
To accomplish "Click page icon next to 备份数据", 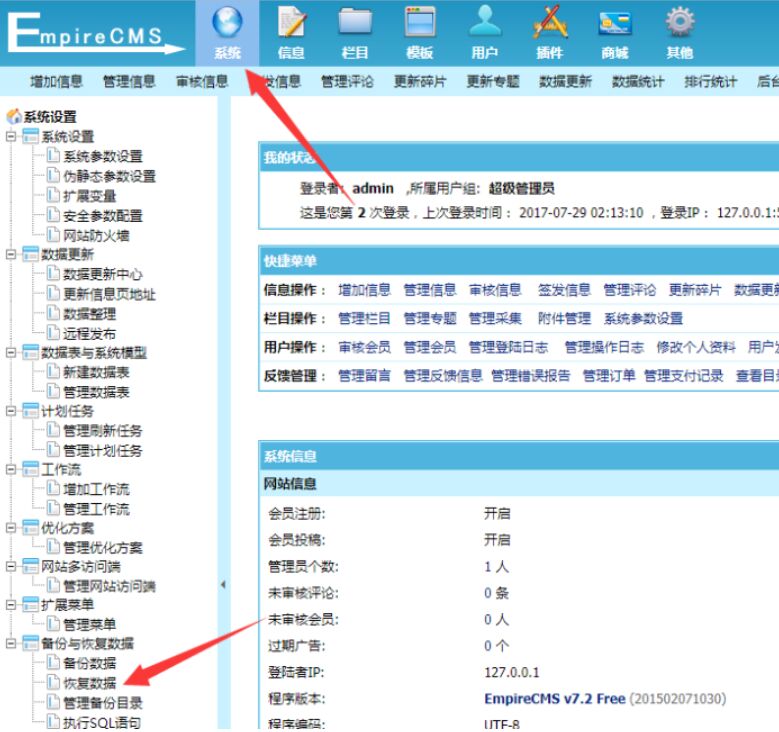I will 53,662.
